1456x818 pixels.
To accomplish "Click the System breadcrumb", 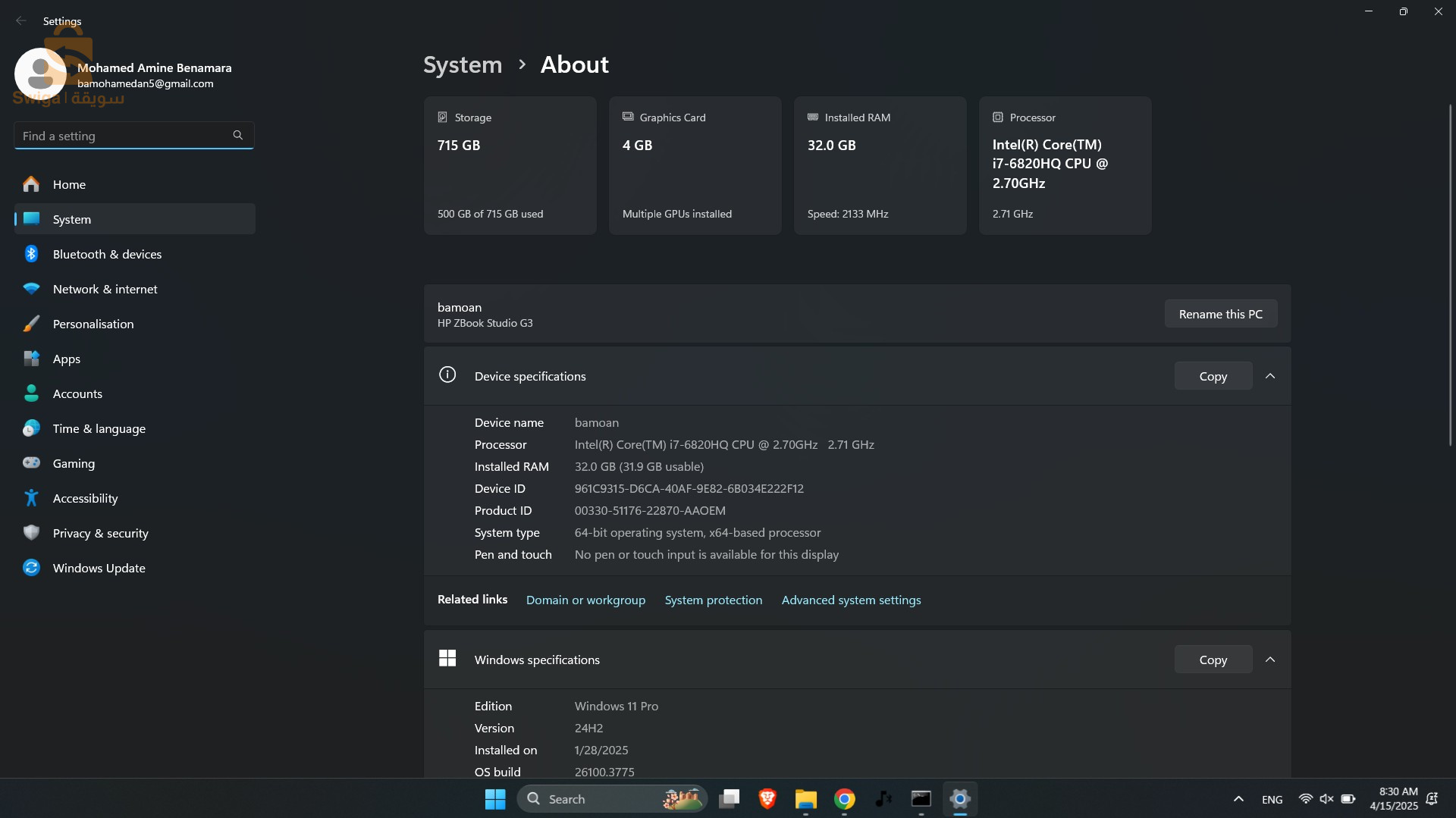I will tap(463, 64).
